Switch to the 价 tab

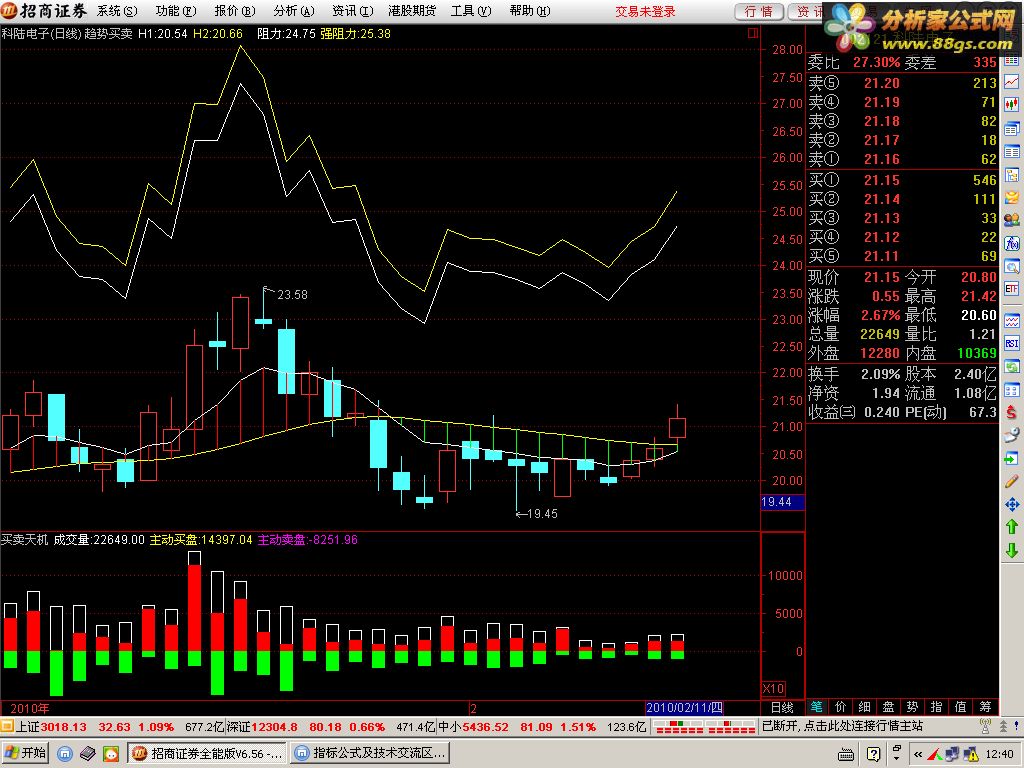(840, 707)
